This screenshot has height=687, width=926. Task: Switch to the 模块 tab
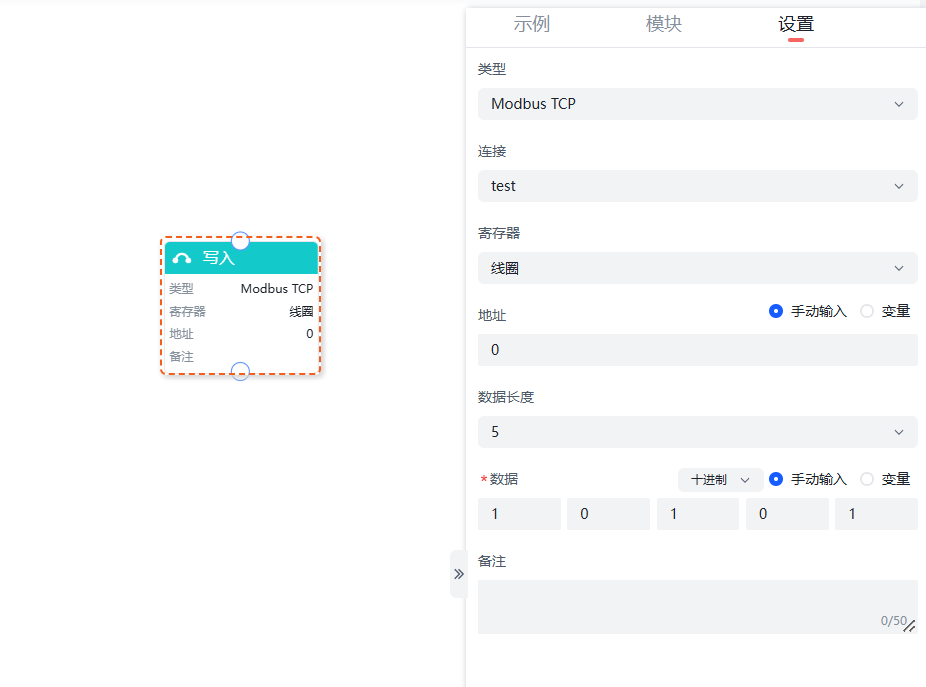(664, 25)
